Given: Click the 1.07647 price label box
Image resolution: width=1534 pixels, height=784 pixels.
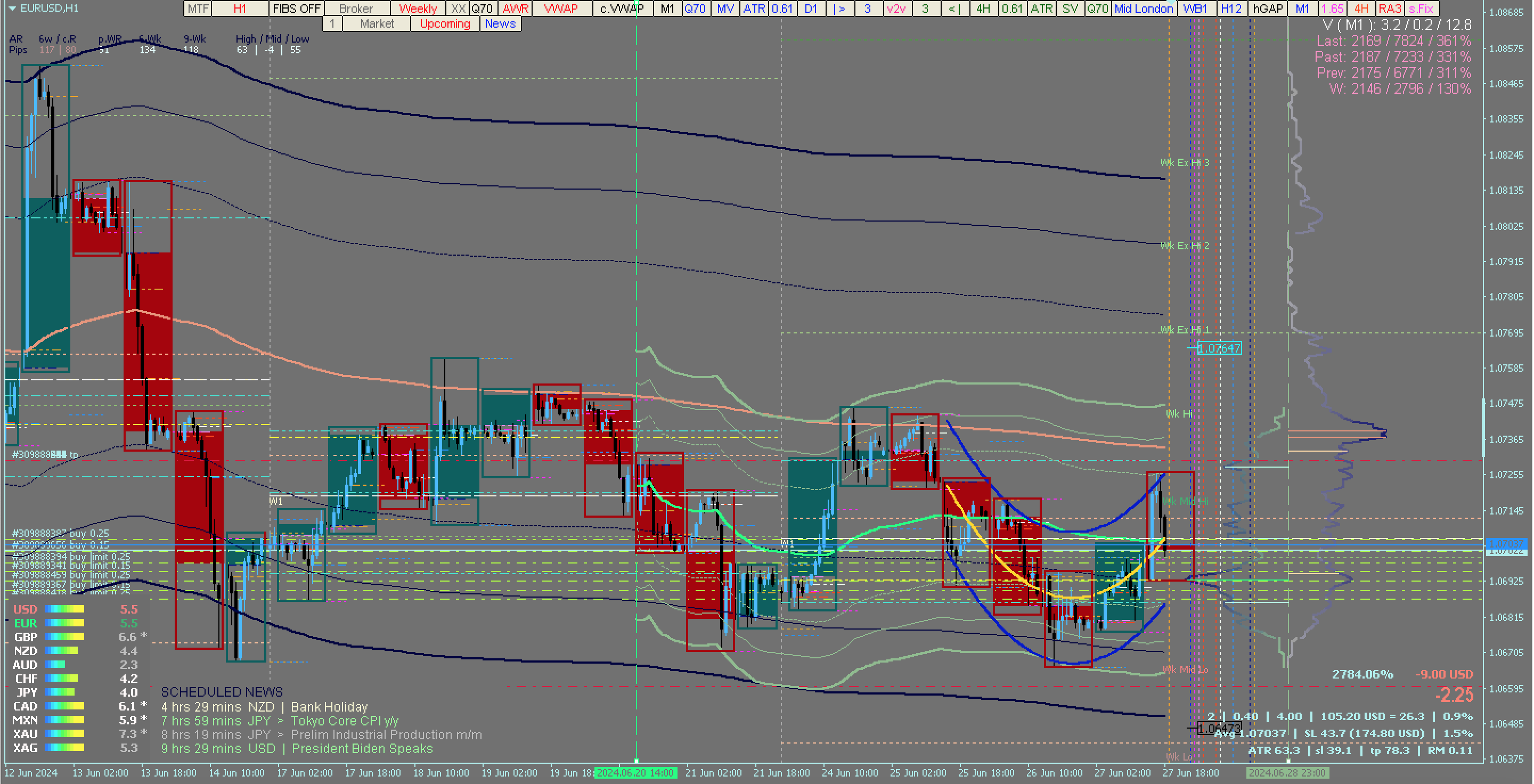Looking at the screenshot, I should coord(1219,348).
